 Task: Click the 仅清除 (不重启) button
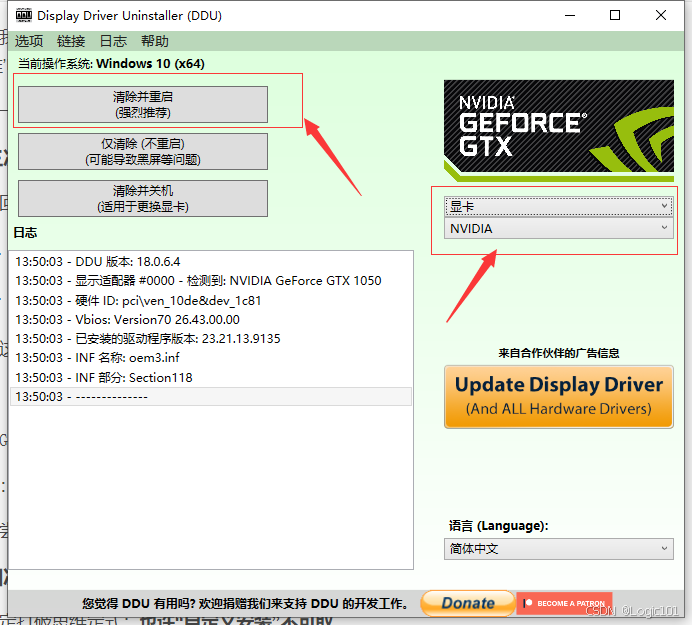pos(143,151)
